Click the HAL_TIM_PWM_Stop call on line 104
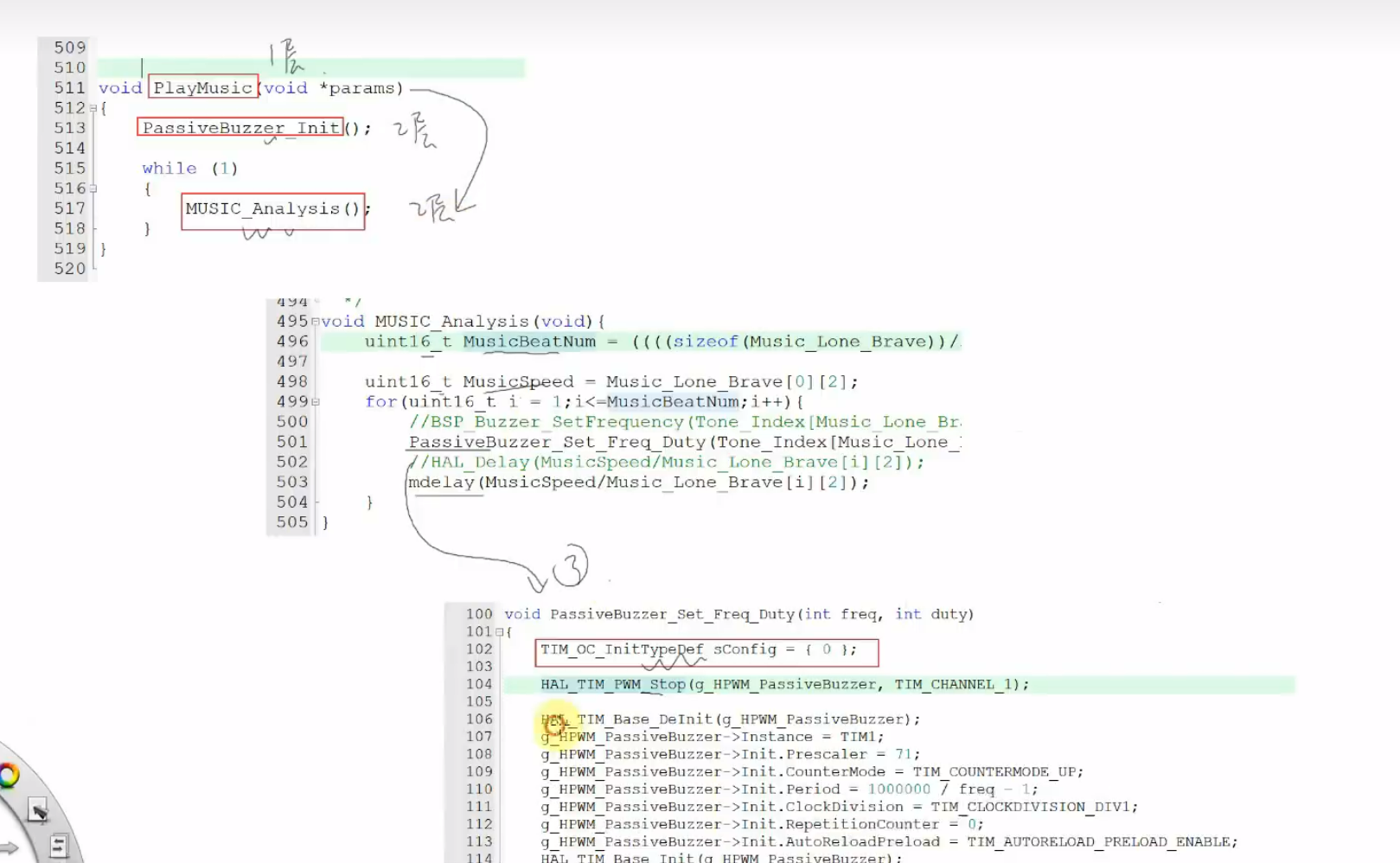Screen dimensions: 1400x863 click(785, 684)
